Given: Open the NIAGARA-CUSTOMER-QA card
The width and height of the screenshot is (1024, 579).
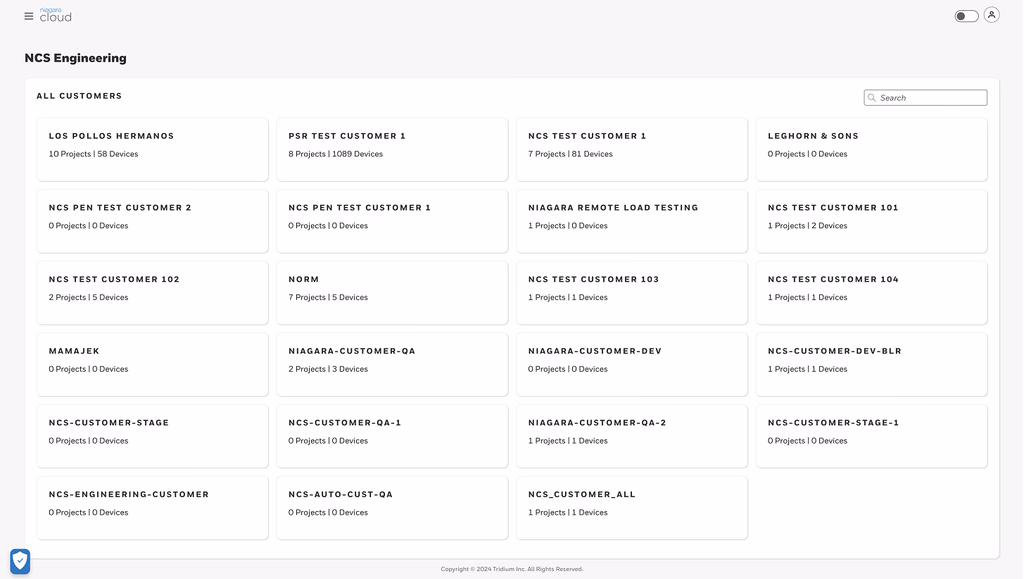Looking at the screenshot, I should coord(392,365).
